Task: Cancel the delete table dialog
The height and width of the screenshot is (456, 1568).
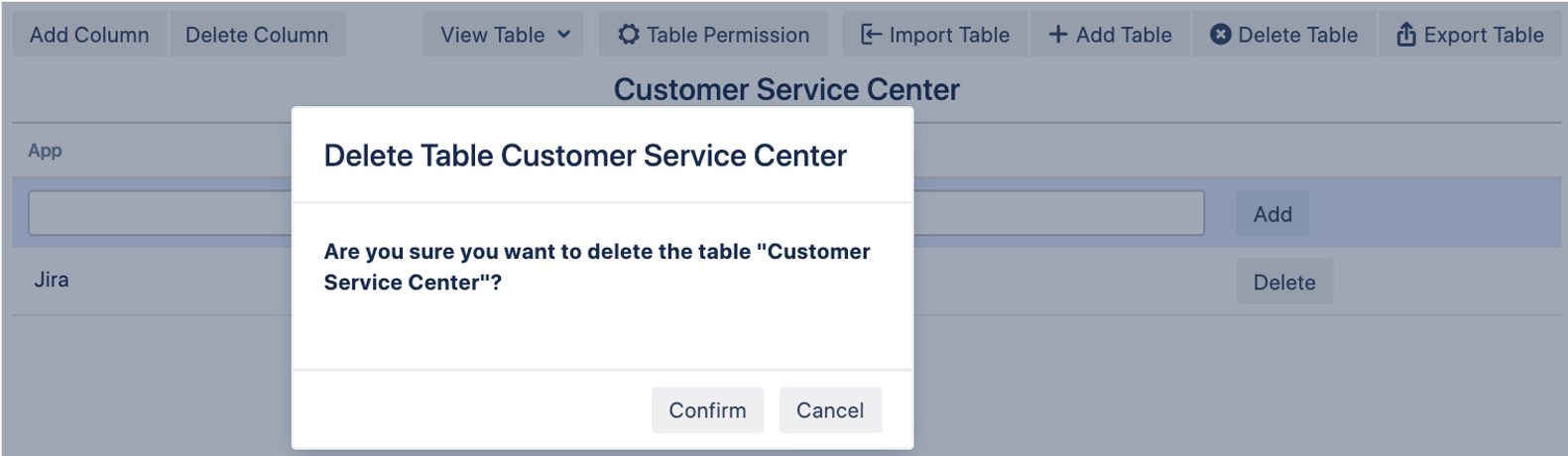Action: pyautogui.click(x=830, y=410)
